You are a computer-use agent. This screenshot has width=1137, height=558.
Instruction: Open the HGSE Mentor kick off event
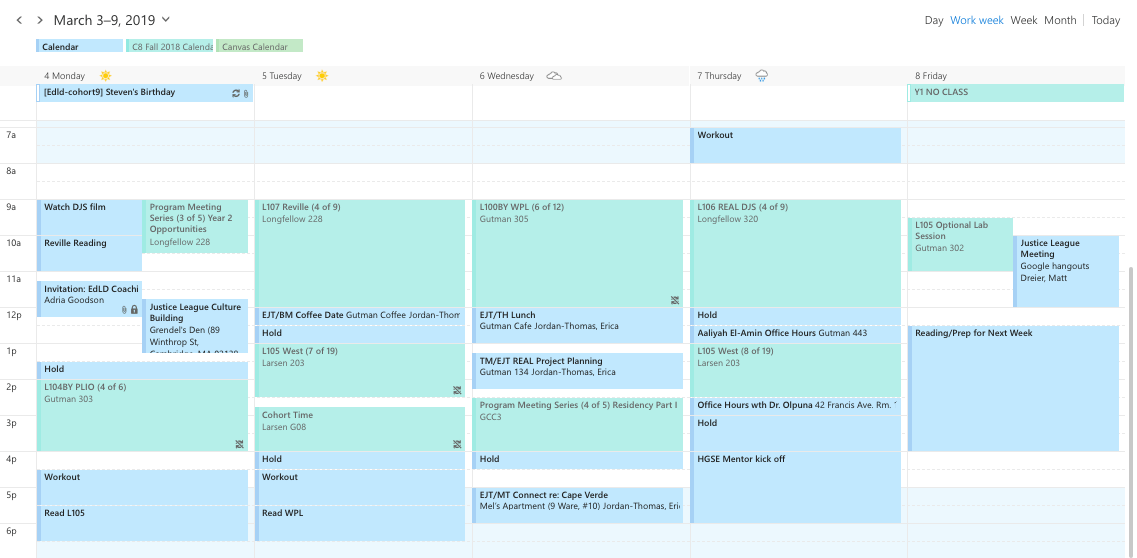(x=795, y=488)
